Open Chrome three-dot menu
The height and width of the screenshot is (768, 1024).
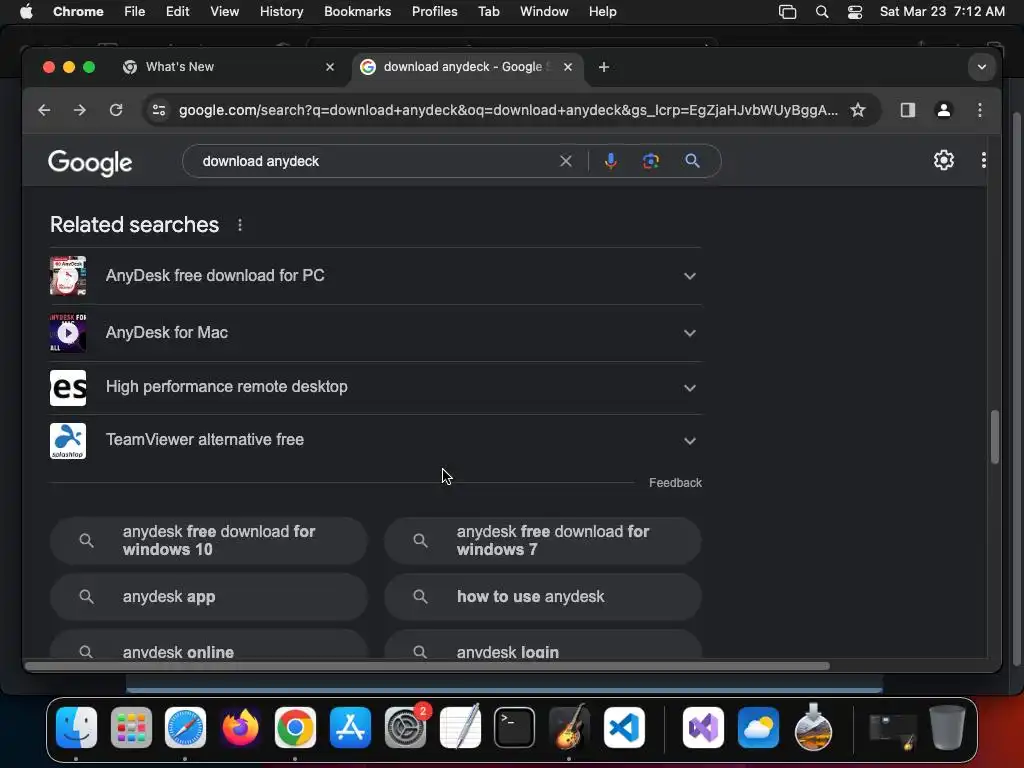pyautogui.click(x=980, y=110)
